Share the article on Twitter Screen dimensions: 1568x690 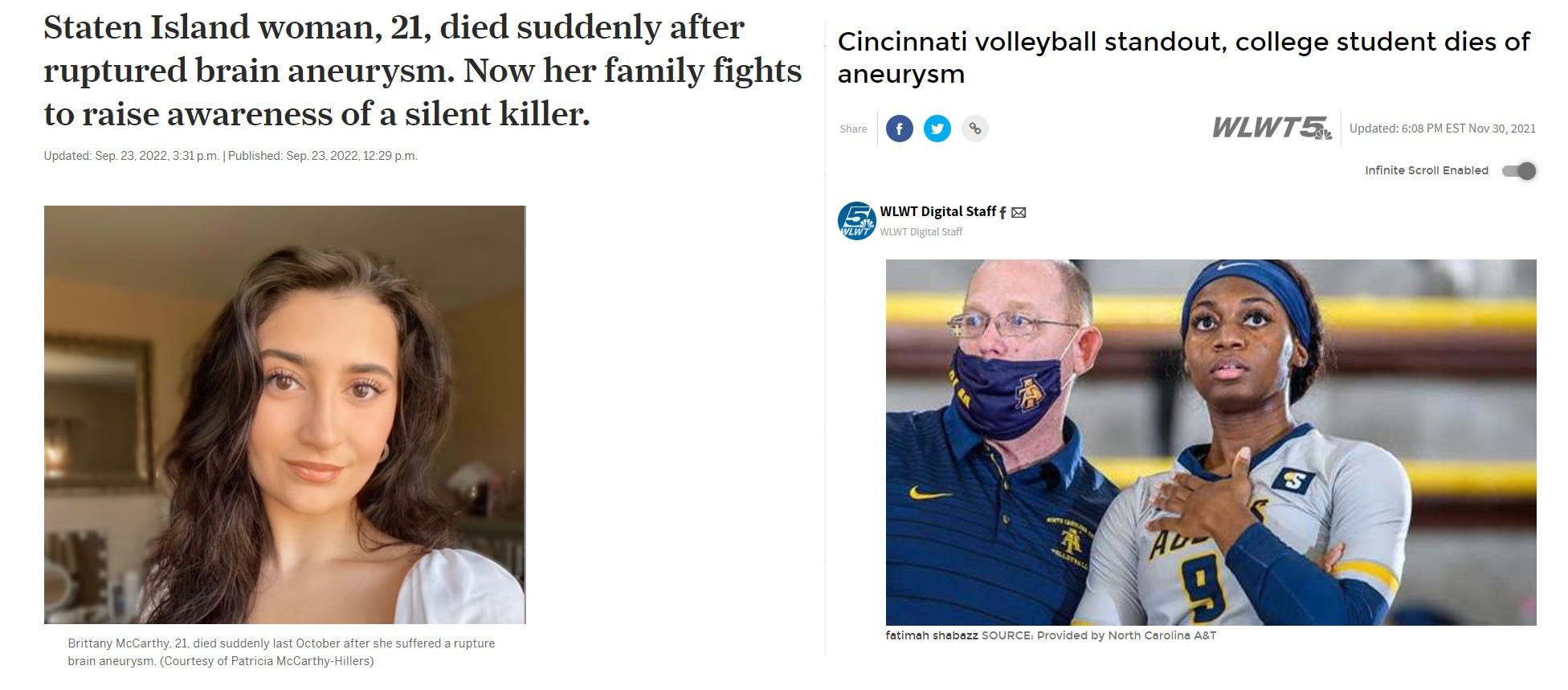click(937, 129)
